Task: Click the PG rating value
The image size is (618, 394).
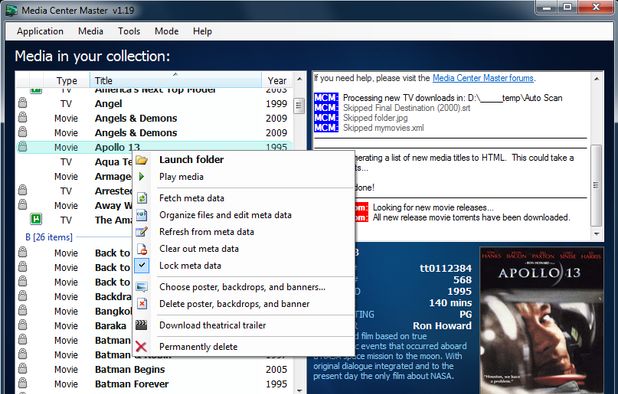Action: point(465,314)
